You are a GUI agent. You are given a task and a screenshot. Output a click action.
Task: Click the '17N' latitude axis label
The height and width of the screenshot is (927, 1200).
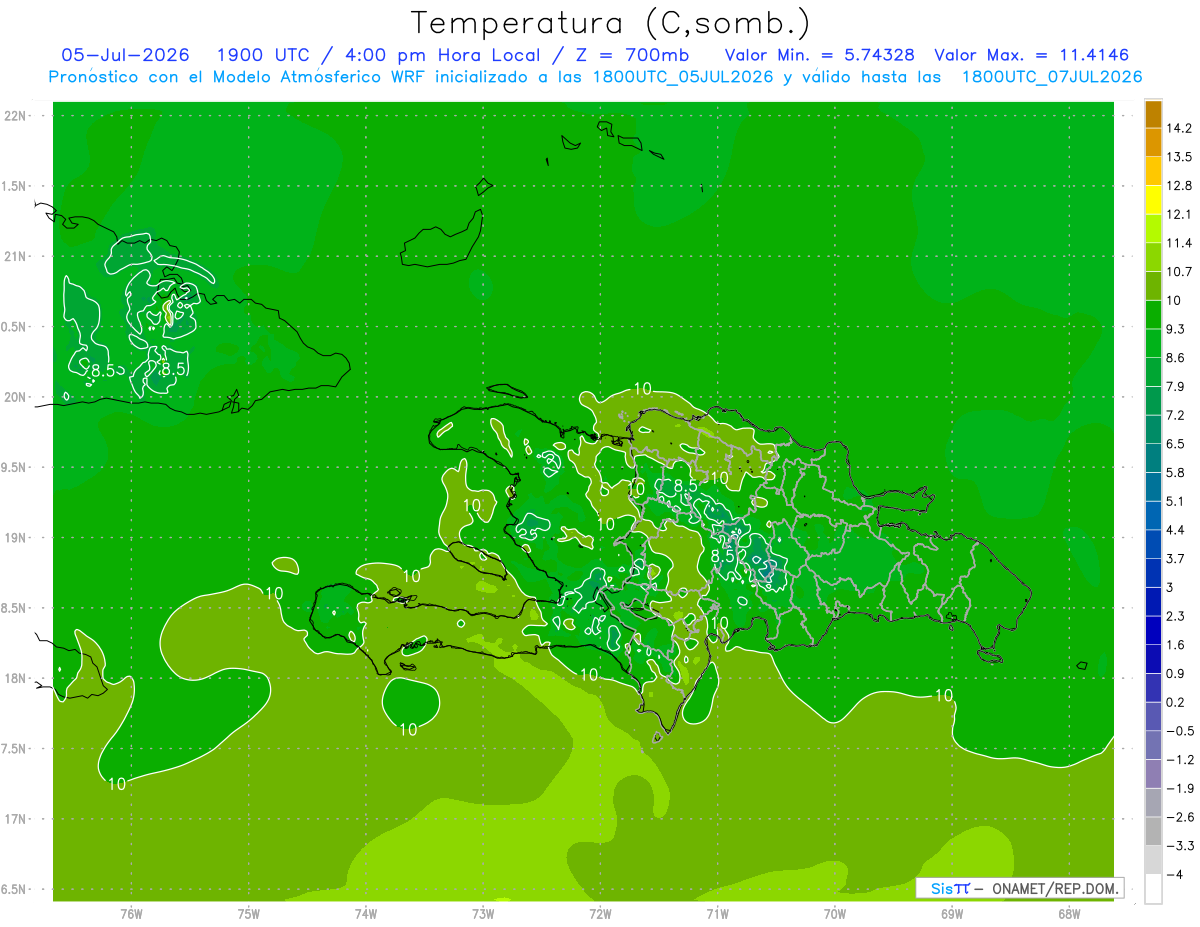pos(15,819)
